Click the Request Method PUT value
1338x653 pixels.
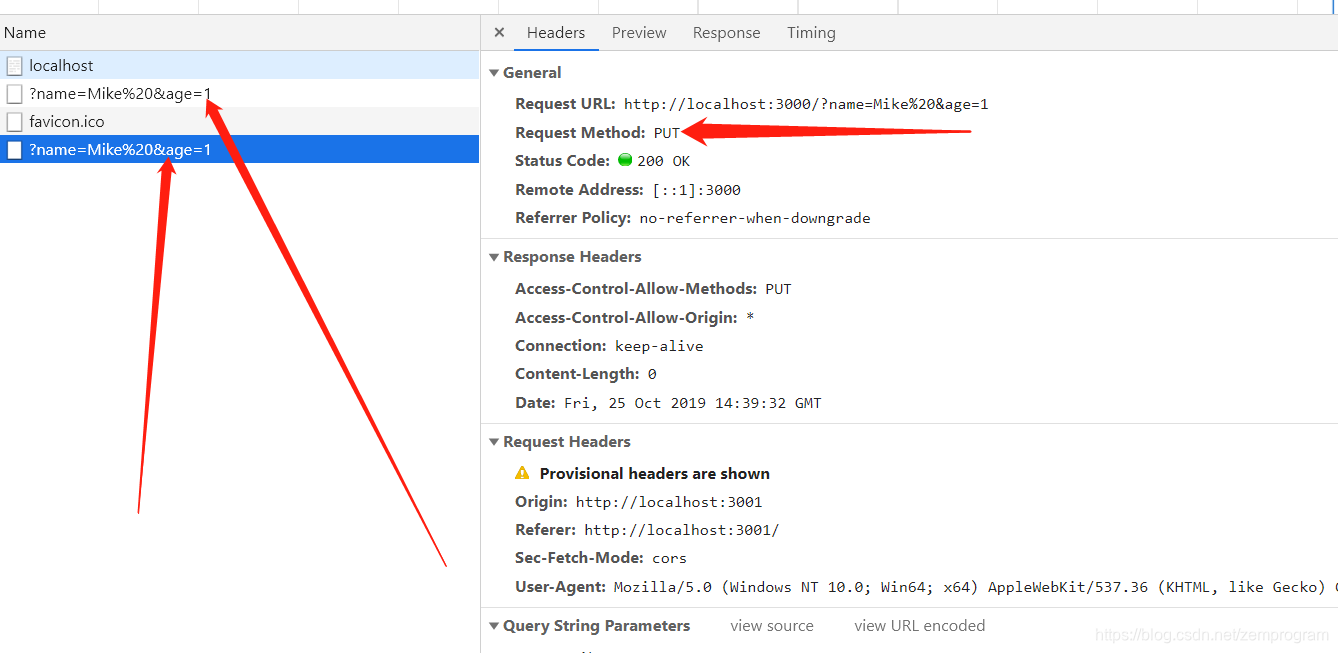click(x=667, y=133)
